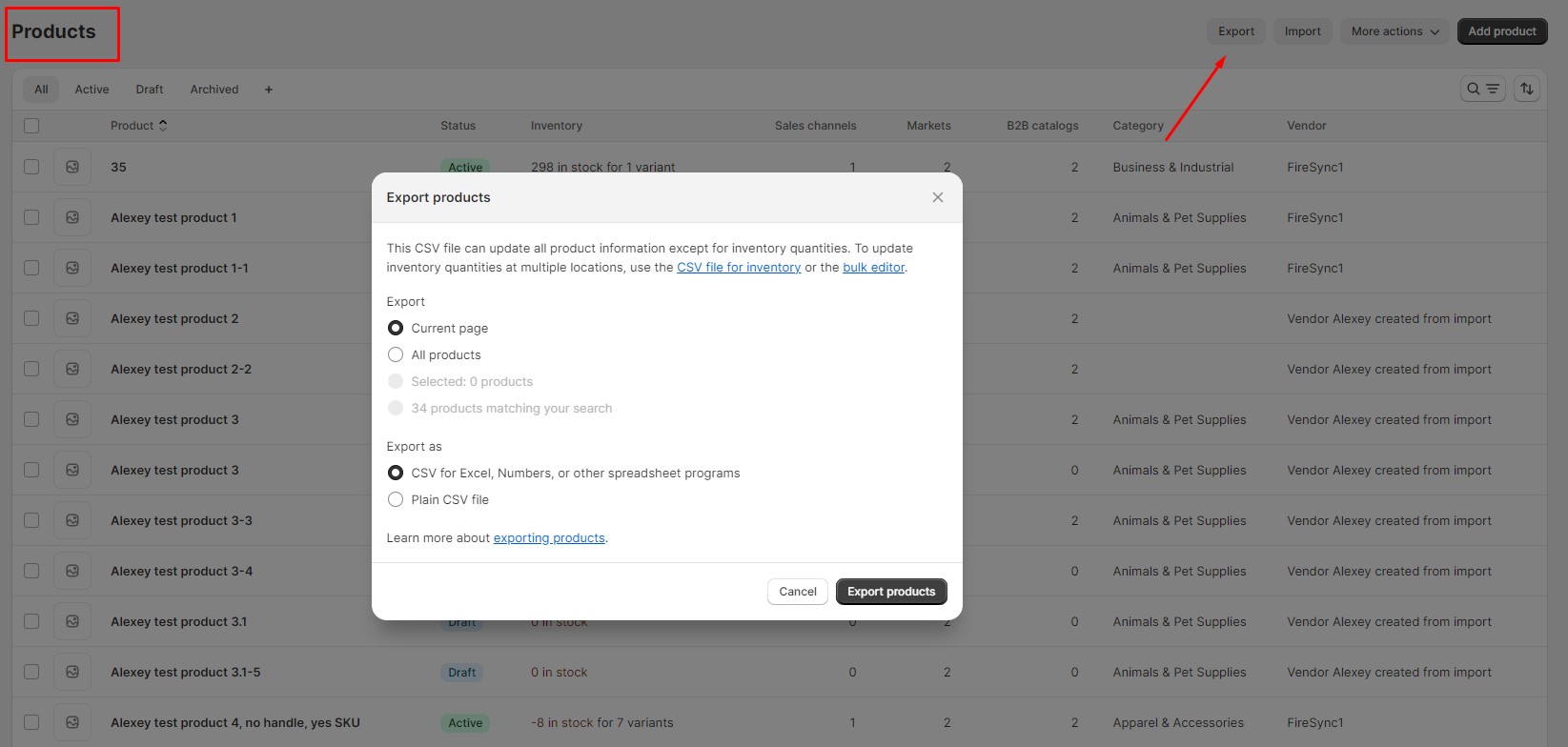Click image icon of Alexey test product 3-4
Image resolution: width=1568 pixels, height=747 pixels.
[72, 571]
